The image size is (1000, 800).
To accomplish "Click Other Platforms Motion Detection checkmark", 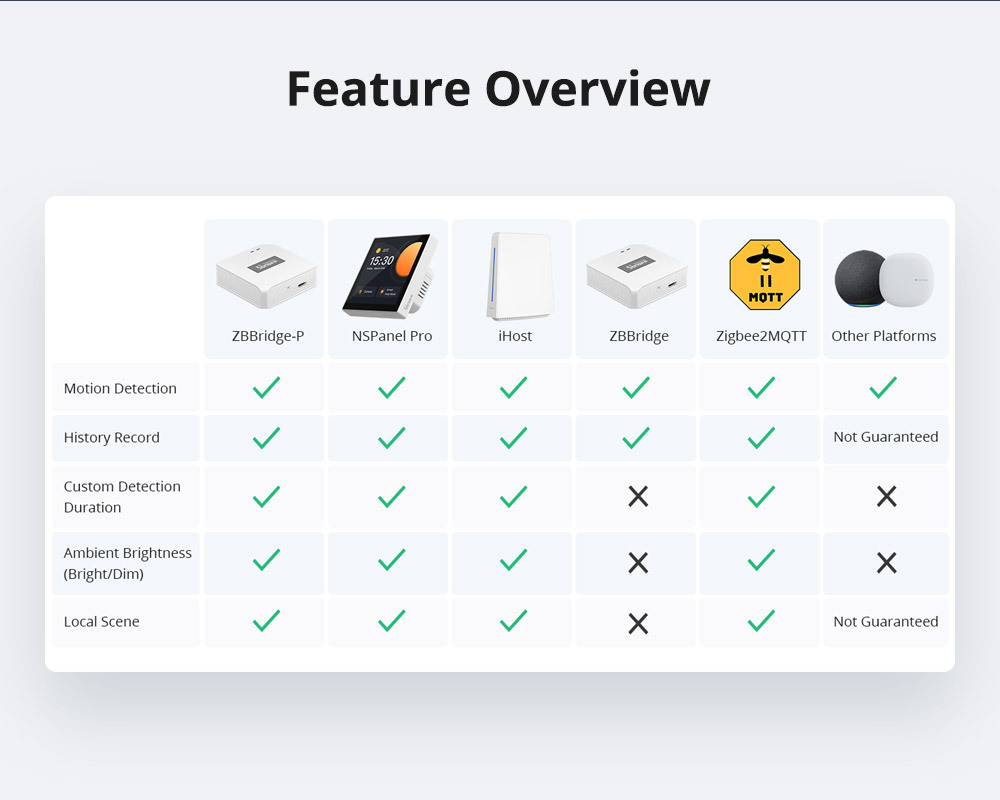I will [883, 387].
